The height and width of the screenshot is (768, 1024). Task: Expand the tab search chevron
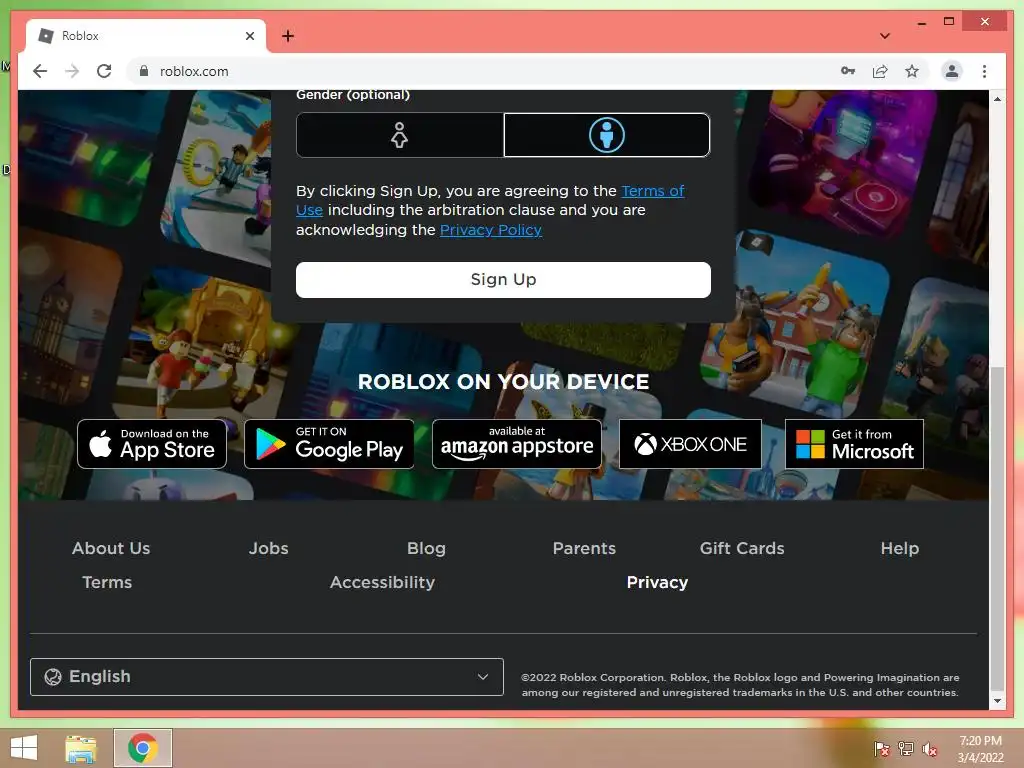885,36
